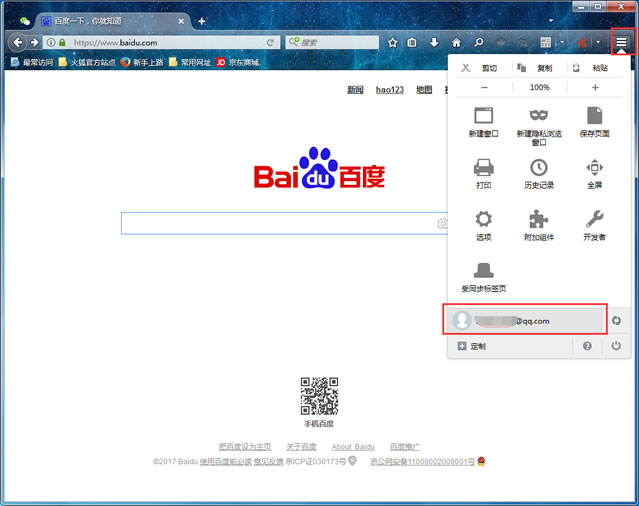
Task: Open the New Private Window option
Action: (539, 125)
